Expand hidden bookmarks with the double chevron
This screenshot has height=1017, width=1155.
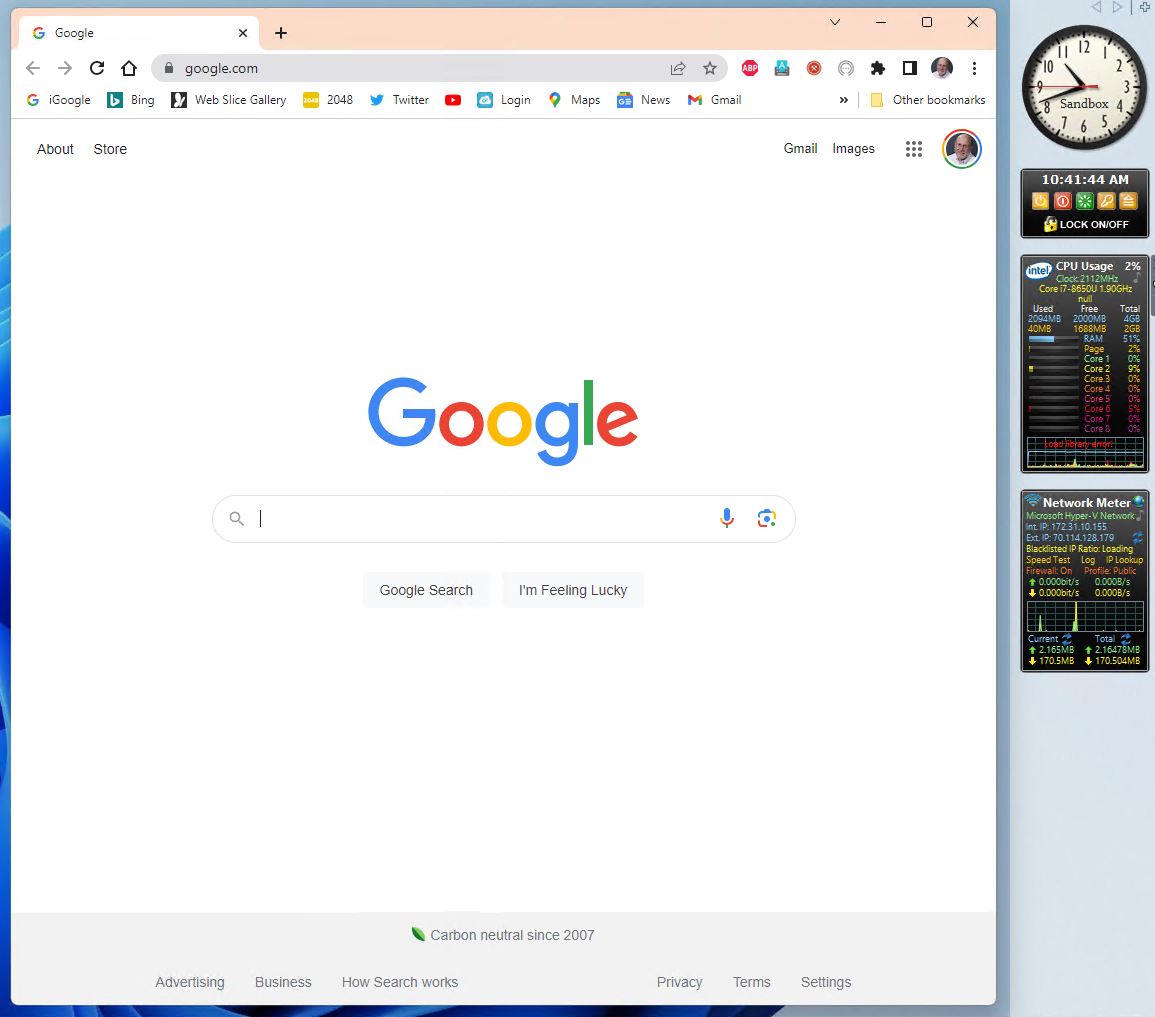(843, 100)
